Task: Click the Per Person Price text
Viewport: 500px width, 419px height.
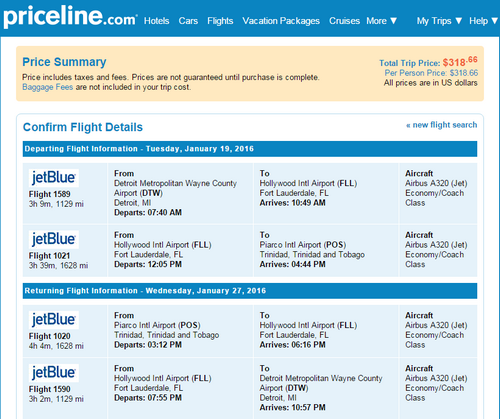Action: (431, 73)
